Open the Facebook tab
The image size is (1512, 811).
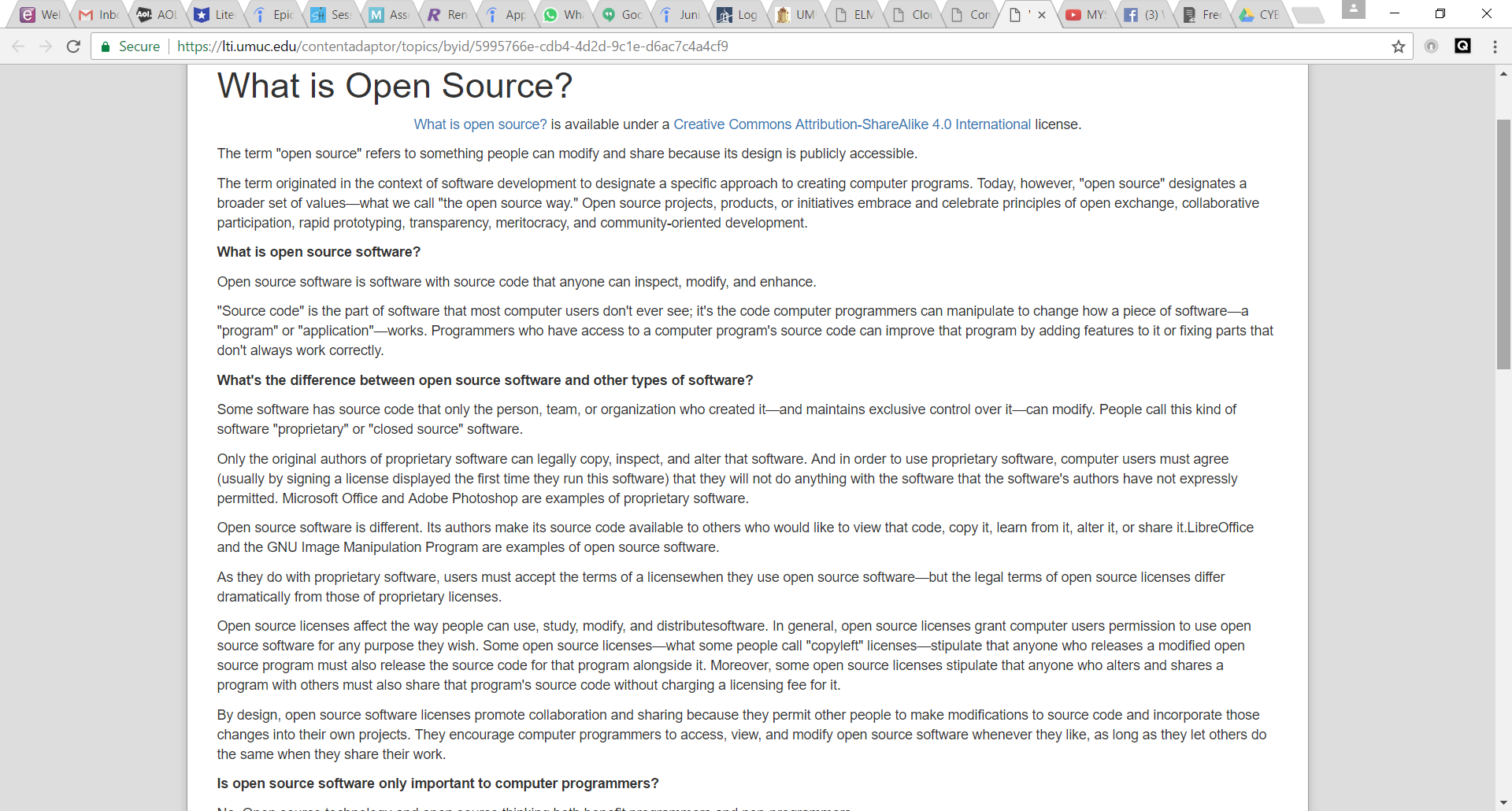[1143, 15]
